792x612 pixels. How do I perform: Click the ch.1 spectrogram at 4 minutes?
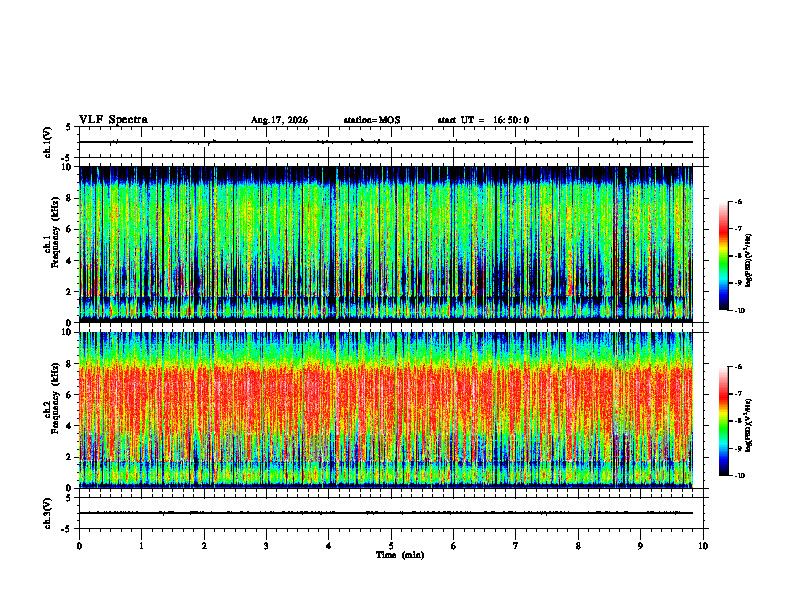point(329,244)
